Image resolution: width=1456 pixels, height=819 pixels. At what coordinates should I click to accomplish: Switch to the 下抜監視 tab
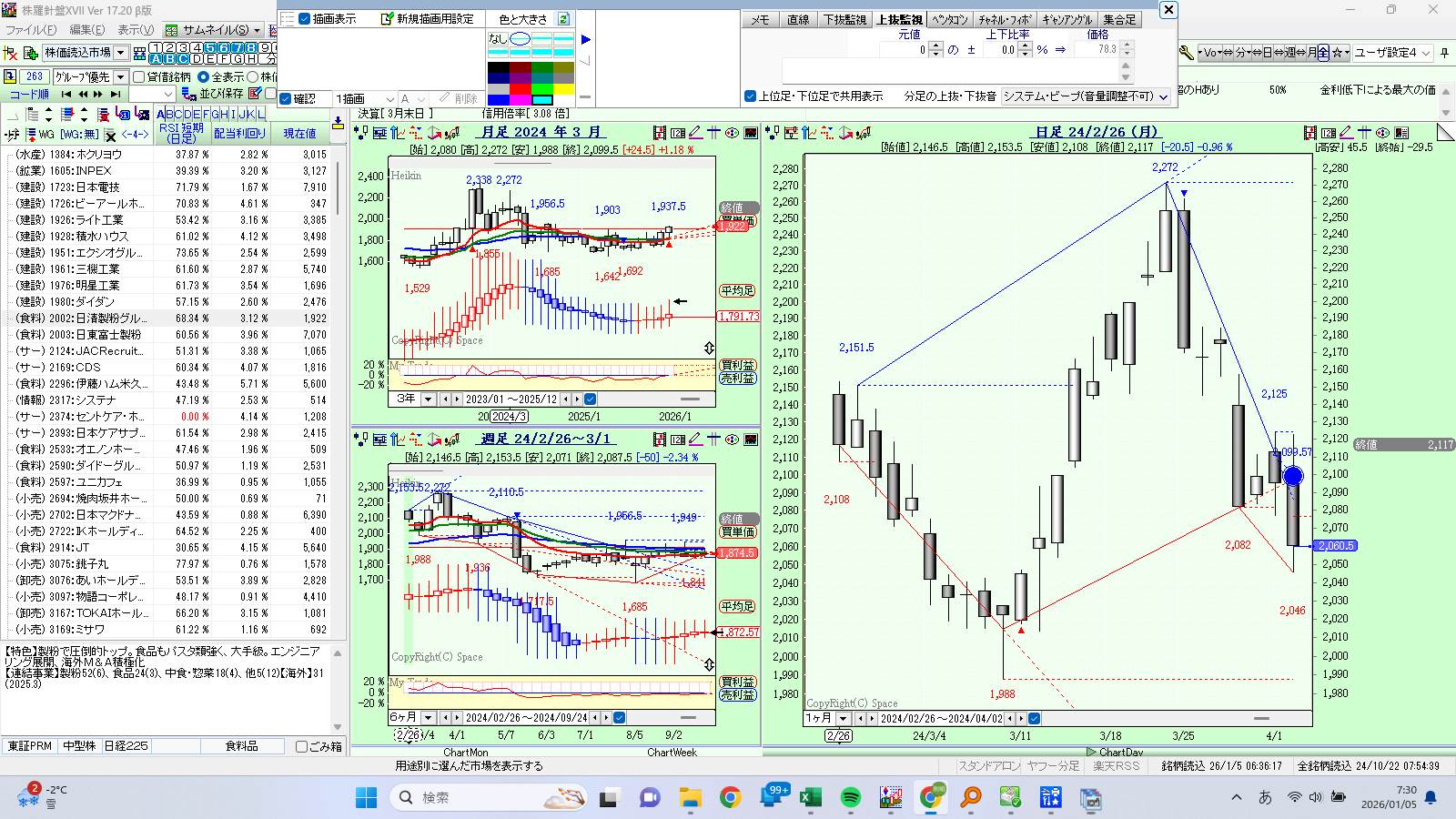tap(844, 19)
